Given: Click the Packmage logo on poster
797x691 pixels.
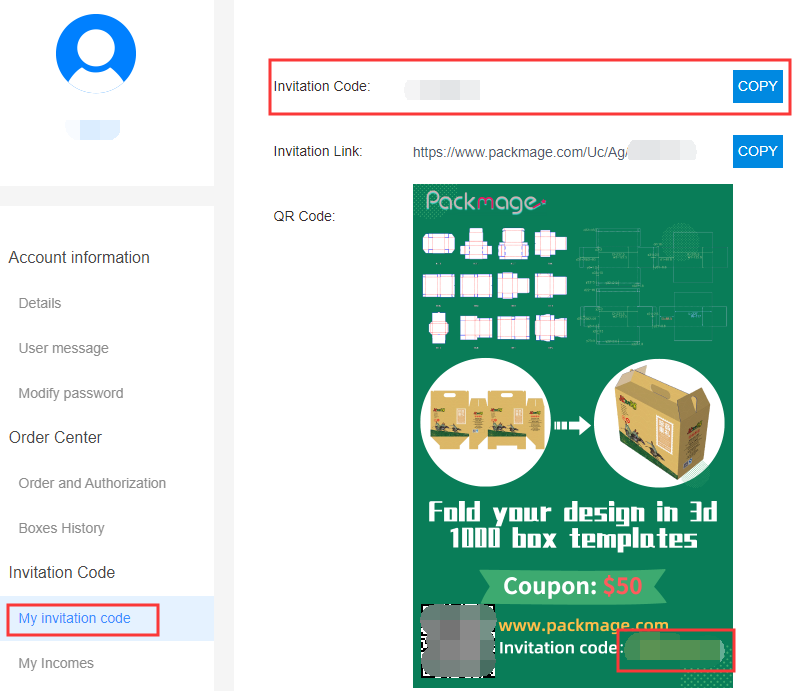Looking at the screenshot, I should coord(485,202).
